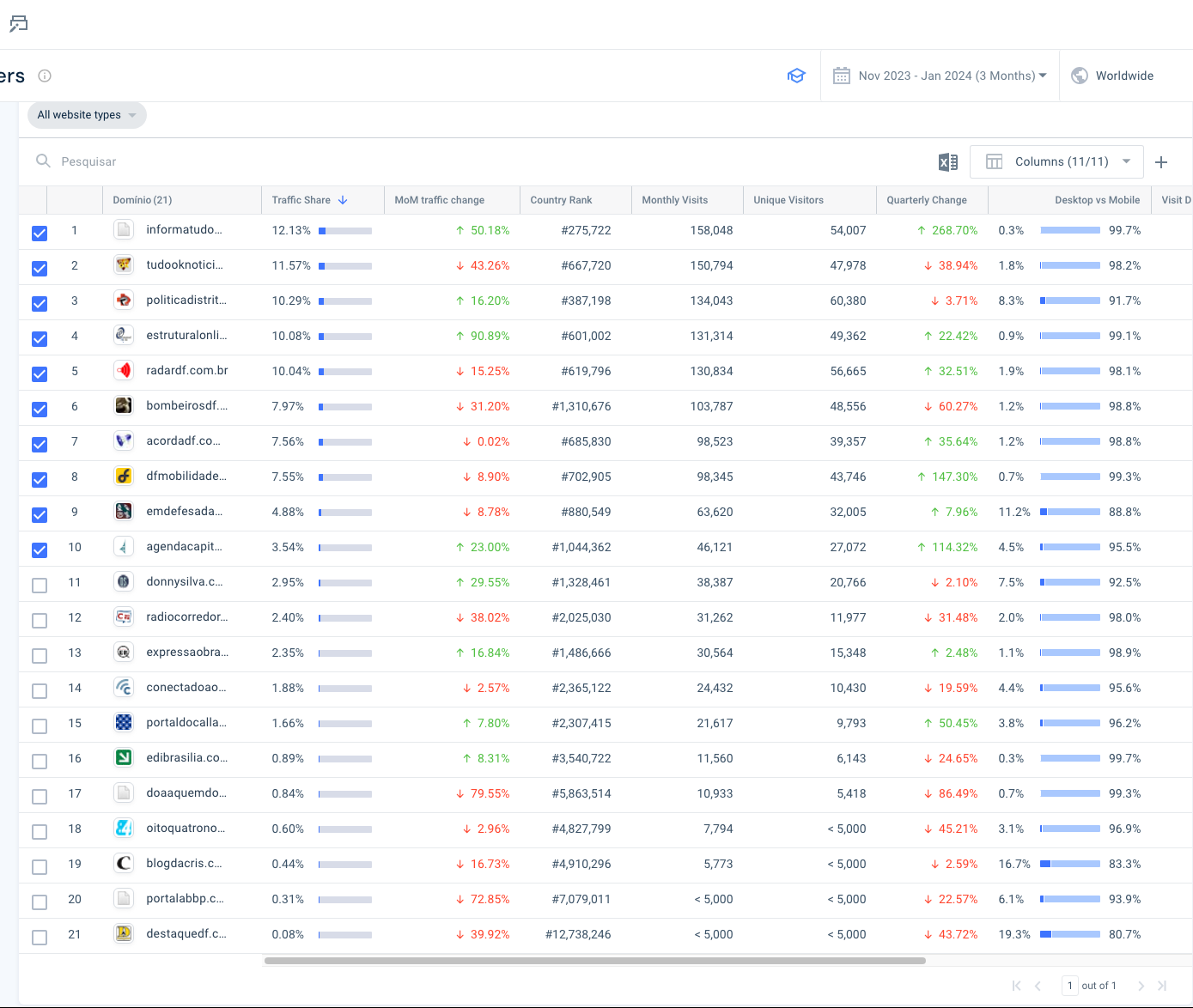Click the radardf.com.br favicon
The image size is (1193, 1008).
point(124,371)
